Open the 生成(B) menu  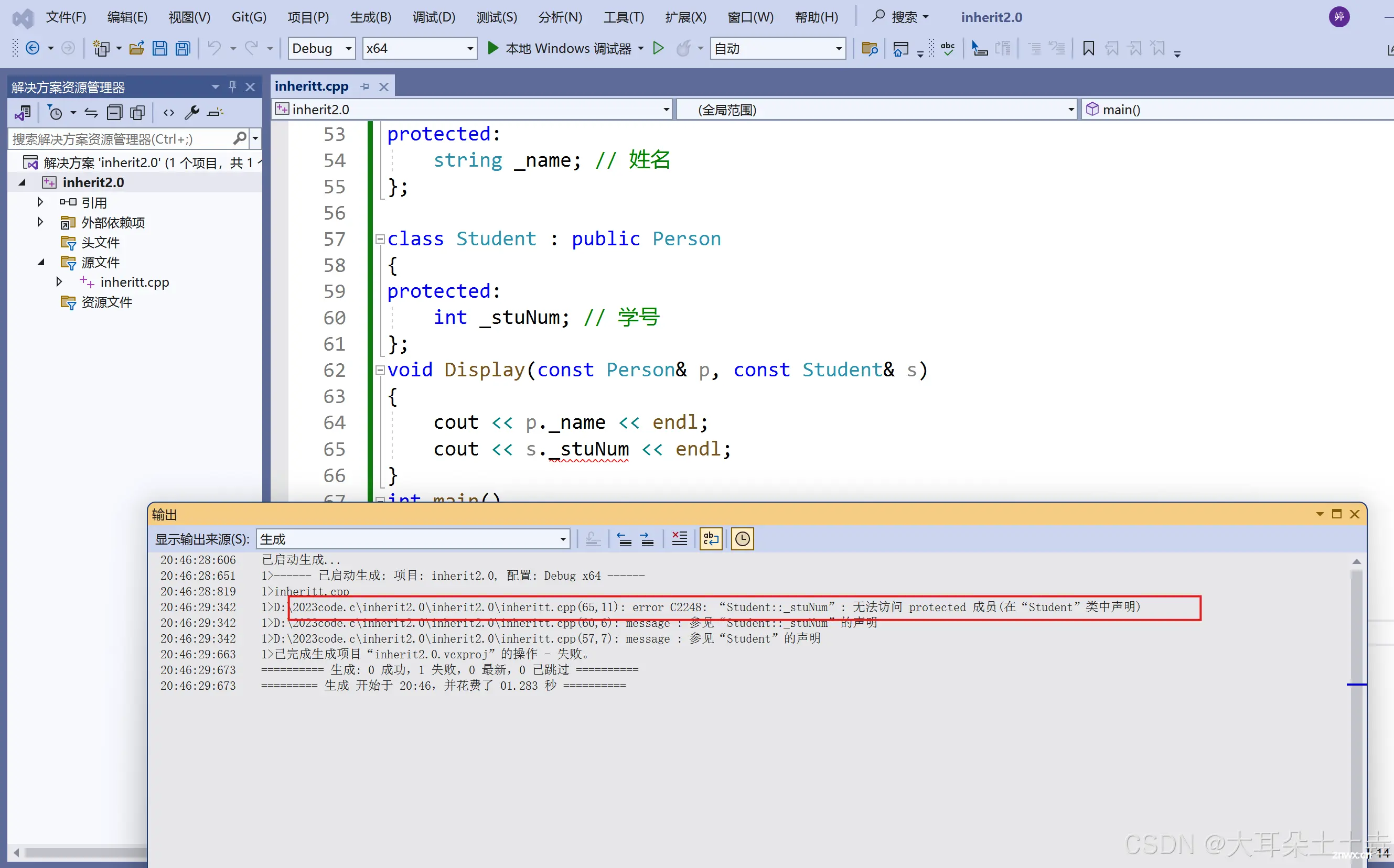[x=371, y=17]
